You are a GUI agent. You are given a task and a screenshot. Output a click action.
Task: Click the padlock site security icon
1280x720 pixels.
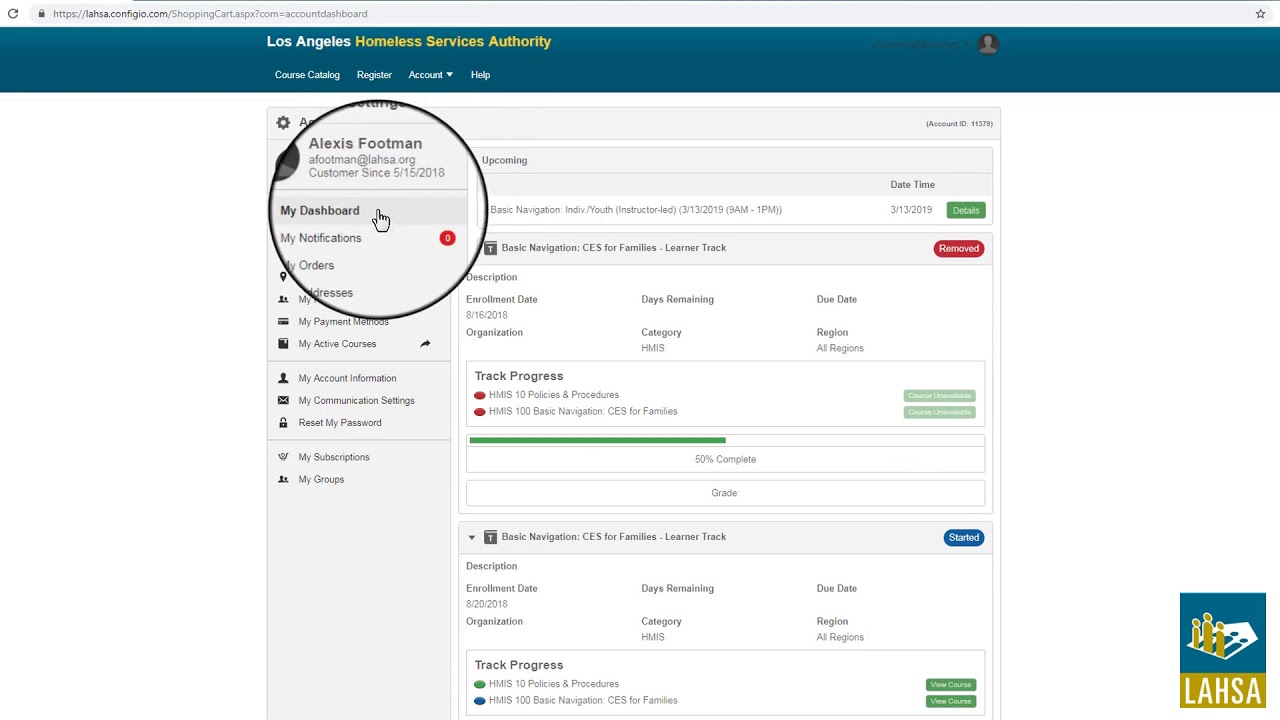click(x=41, y=14)
